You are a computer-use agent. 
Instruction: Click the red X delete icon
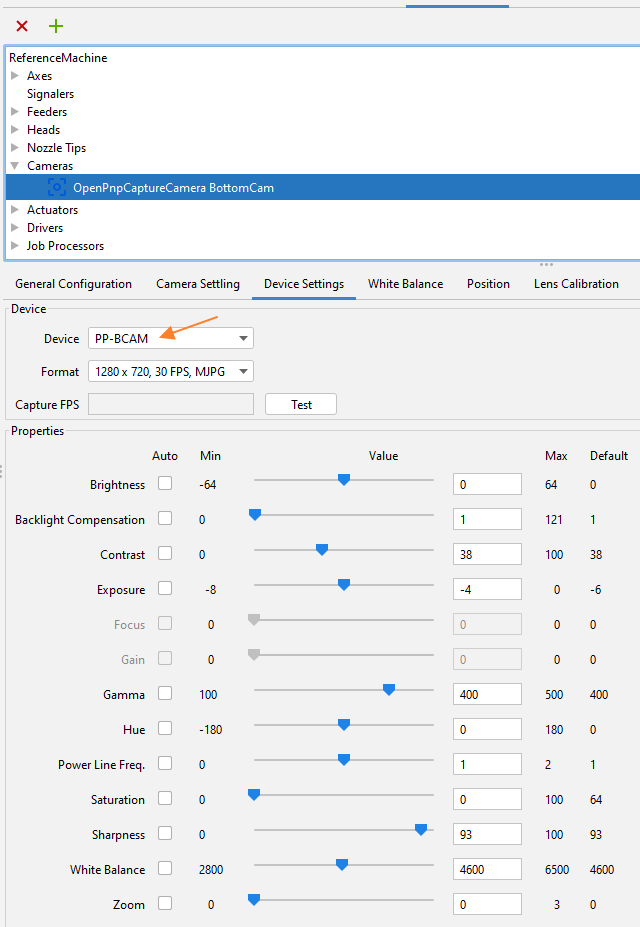(x=22, y=26)
